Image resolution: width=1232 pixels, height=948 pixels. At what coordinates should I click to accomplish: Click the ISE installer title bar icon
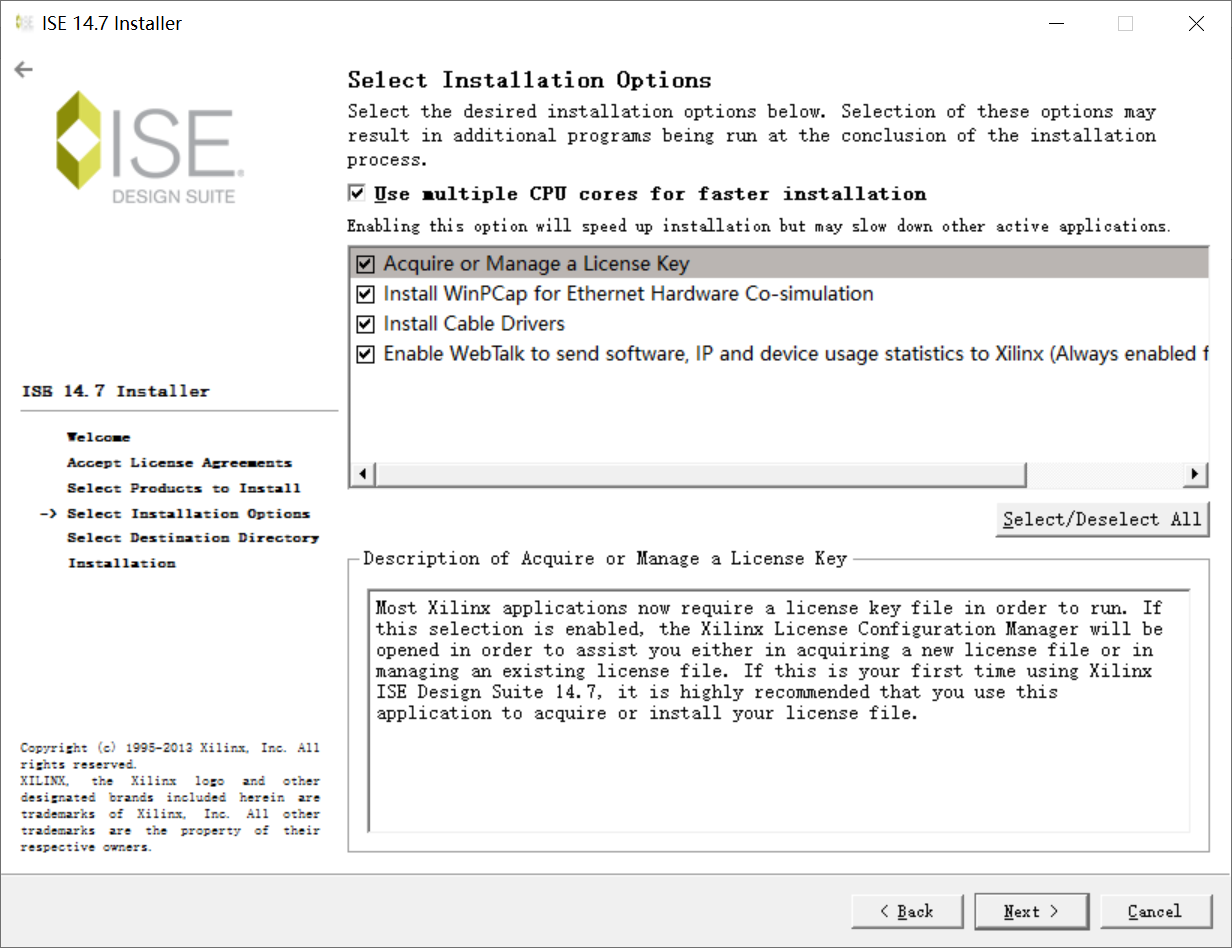(x=22, y=22)
